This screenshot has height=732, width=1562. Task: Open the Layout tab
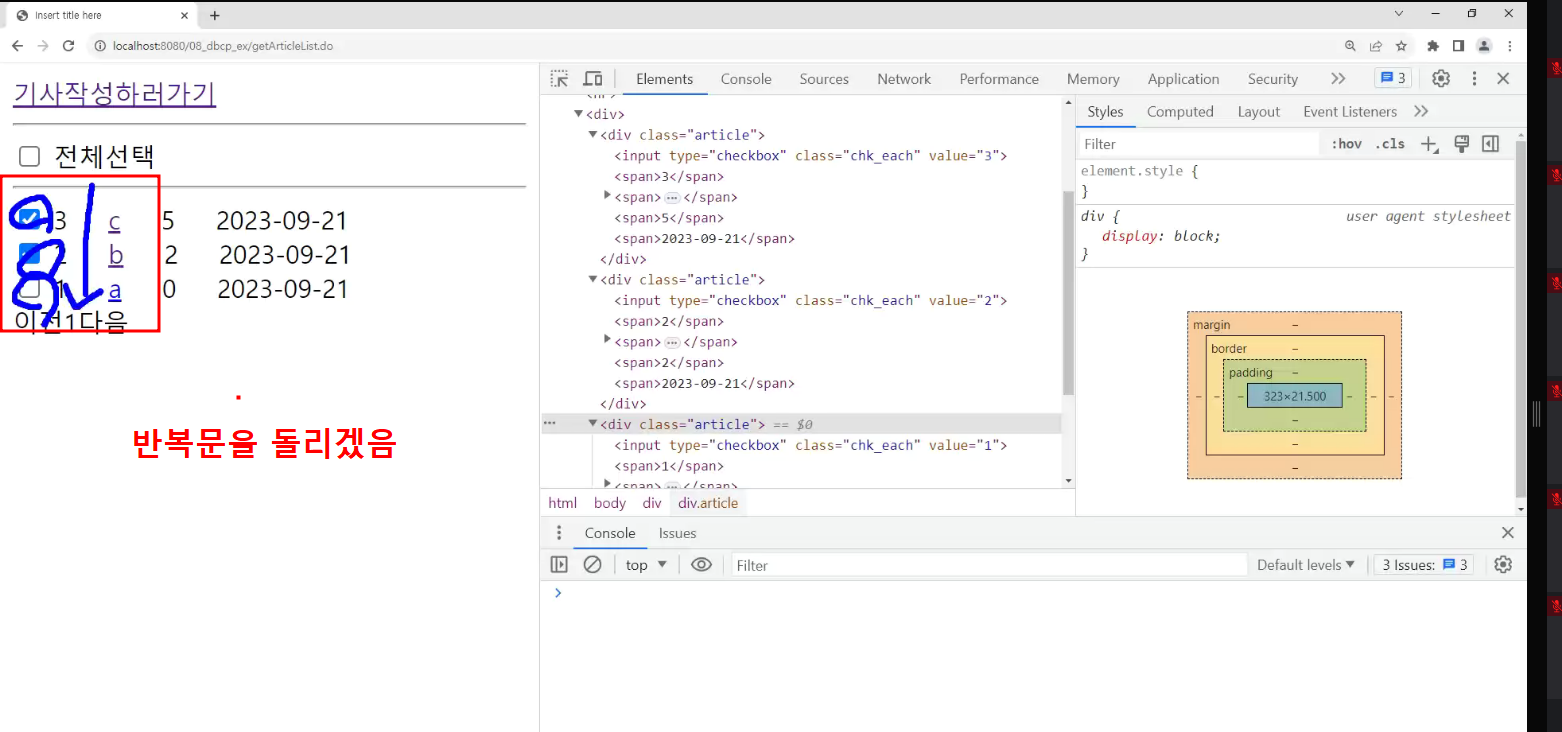pos(1258,112)
